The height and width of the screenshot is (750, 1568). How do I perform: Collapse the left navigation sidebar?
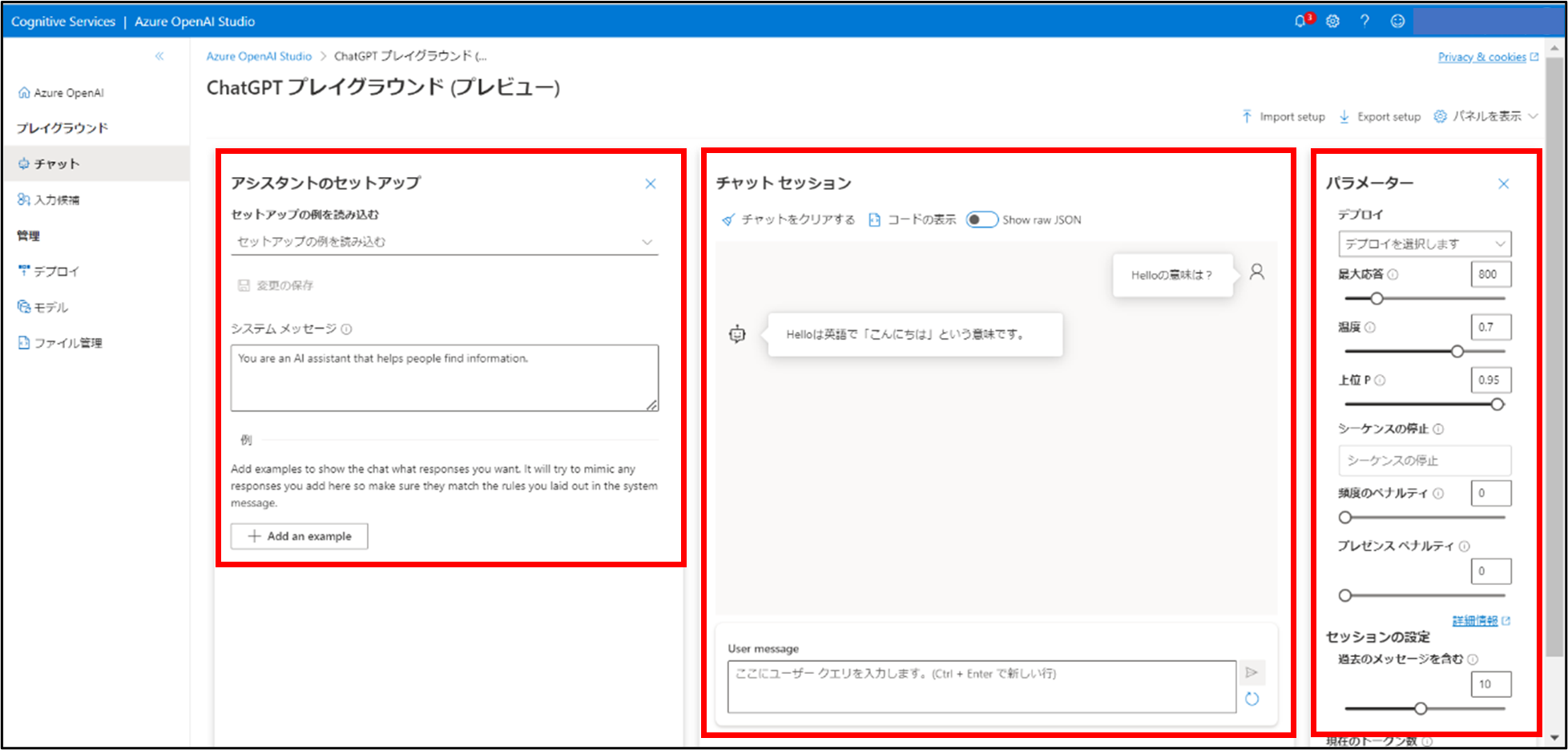159,56
